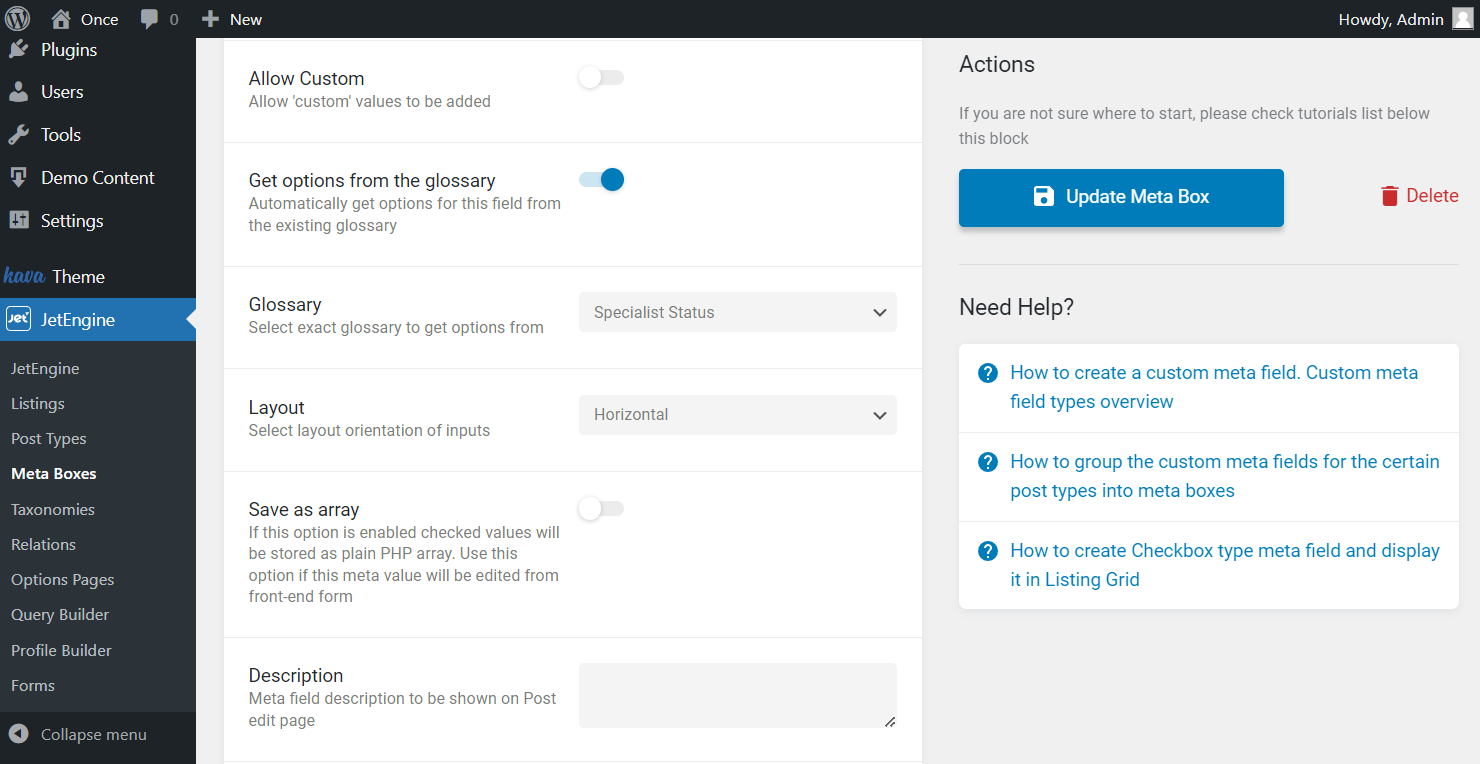Viewport: 1480px width, 764px height.
Task: Click the Users person icon
Action: coord(18,92)
